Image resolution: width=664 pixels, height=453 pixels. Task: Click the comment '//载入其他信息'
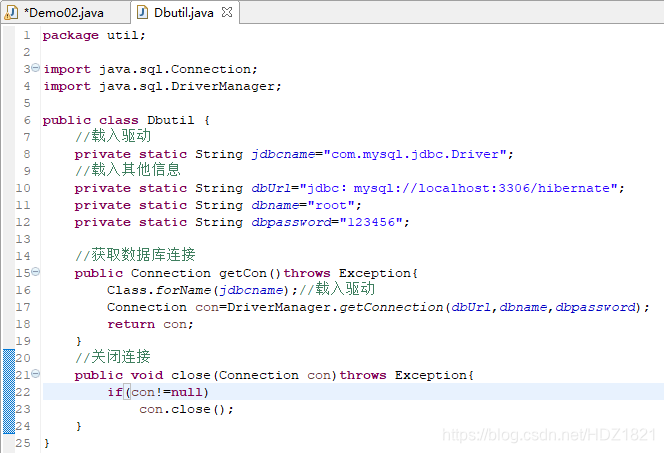(128, 170)
